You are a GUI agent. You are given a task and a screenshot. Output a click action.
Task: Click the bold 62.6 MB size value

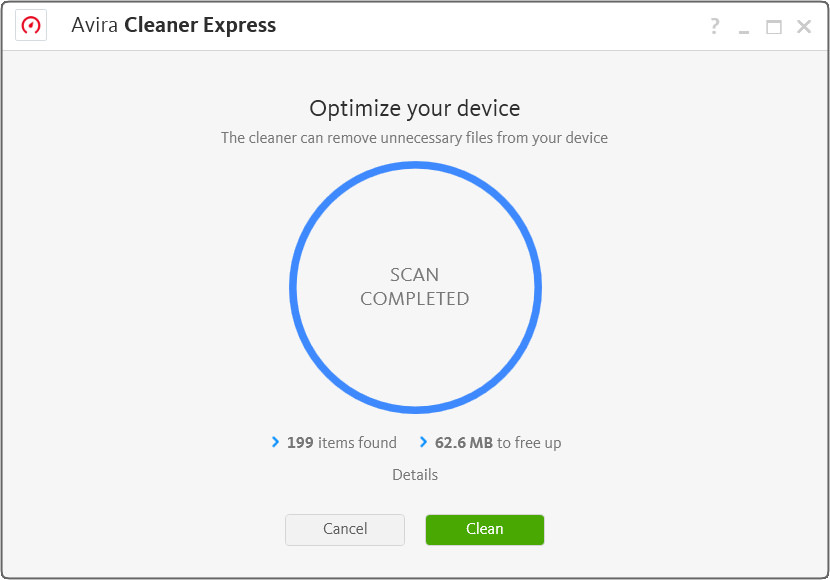(464, 442)
